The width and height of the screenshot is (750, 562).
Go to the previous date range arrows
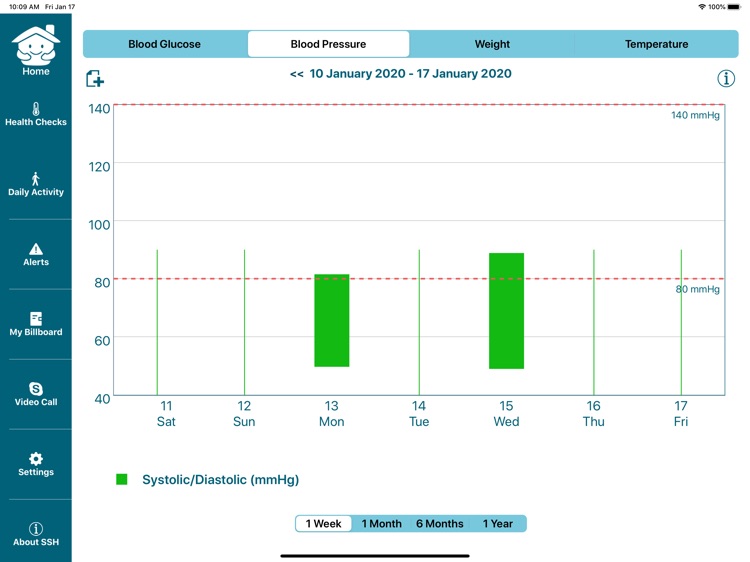click(x=297, y=74)
